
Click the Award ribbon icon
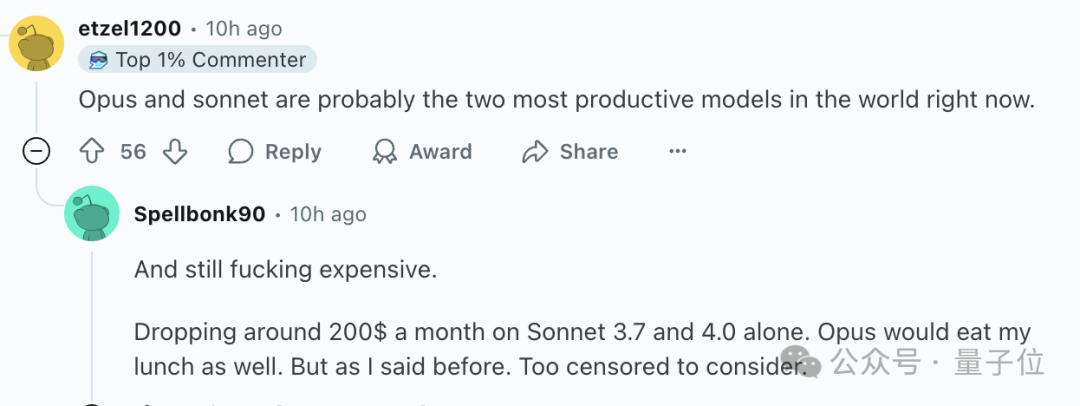(x=384, y=151)
